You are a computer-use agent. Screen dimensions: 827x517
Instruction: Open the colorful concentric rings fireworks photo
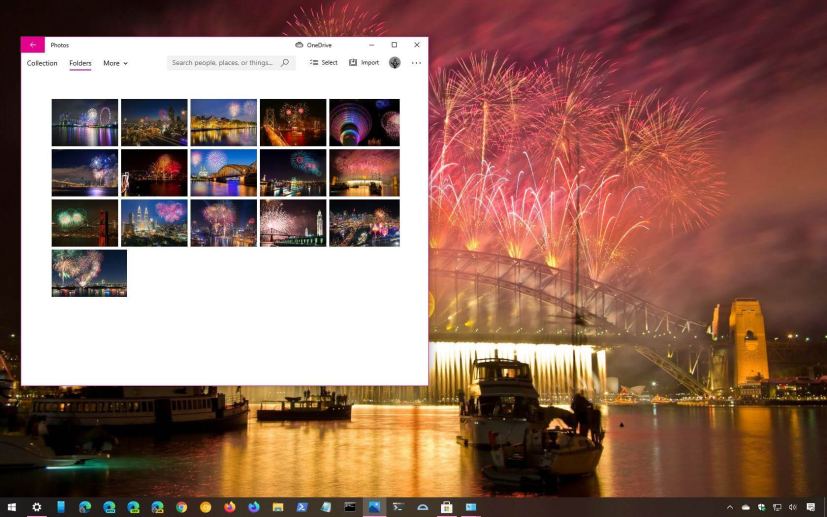pos(364,122)
